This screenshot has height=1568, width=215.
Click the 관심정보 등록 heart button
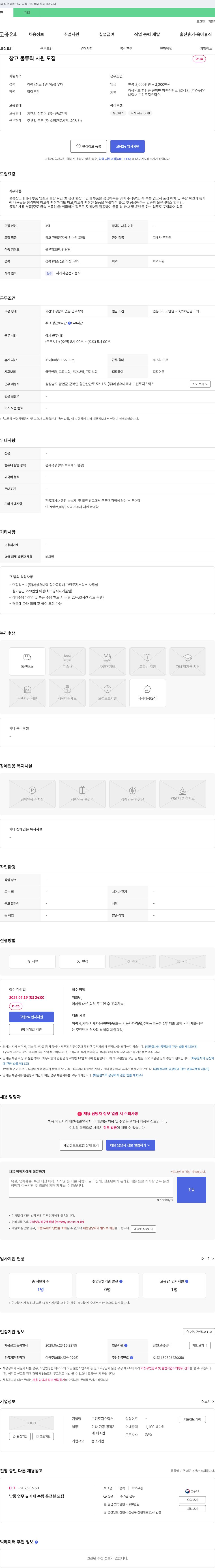(x=88, y=146)
